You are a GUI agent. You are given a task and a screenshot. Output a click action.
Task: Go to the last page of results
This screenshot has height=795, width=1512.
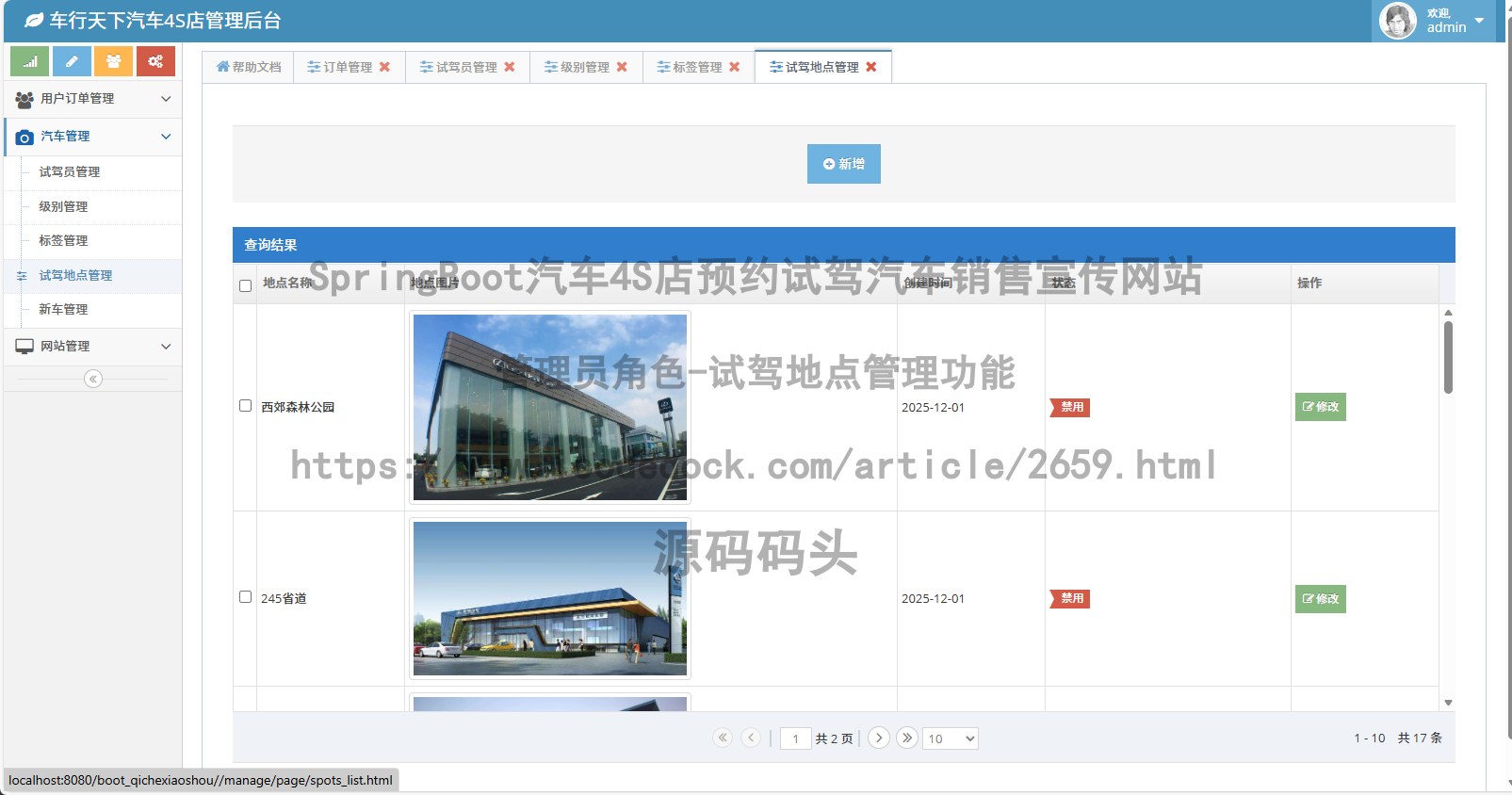tap(907, 738)
